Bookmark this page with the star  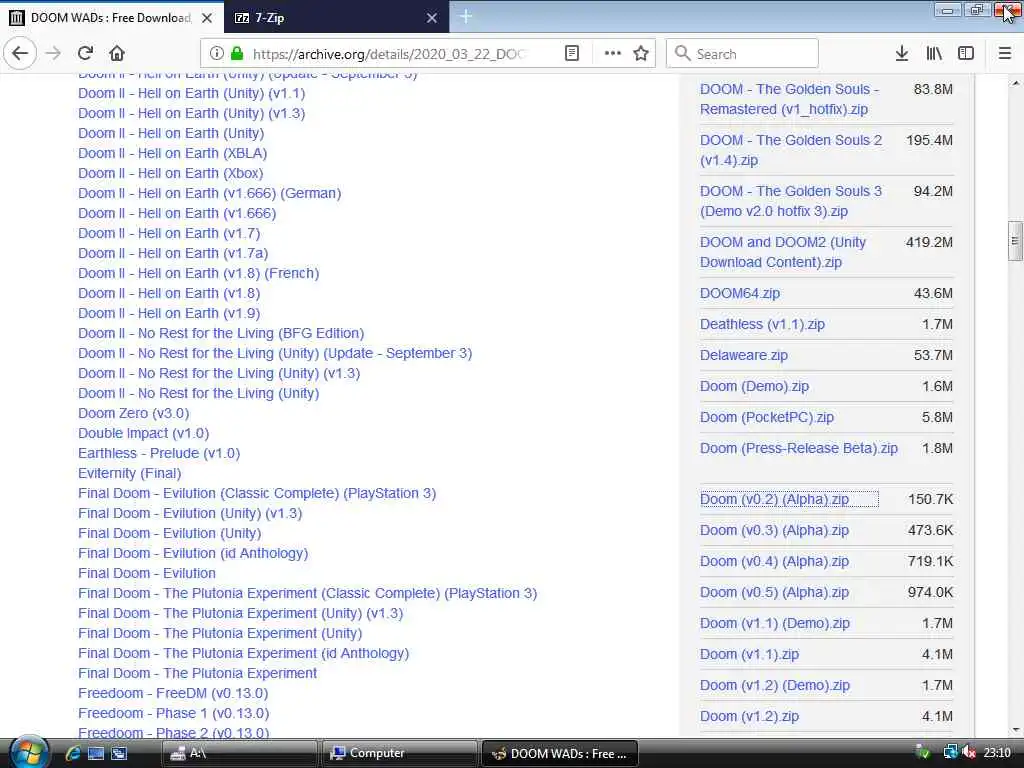(641, 54)
